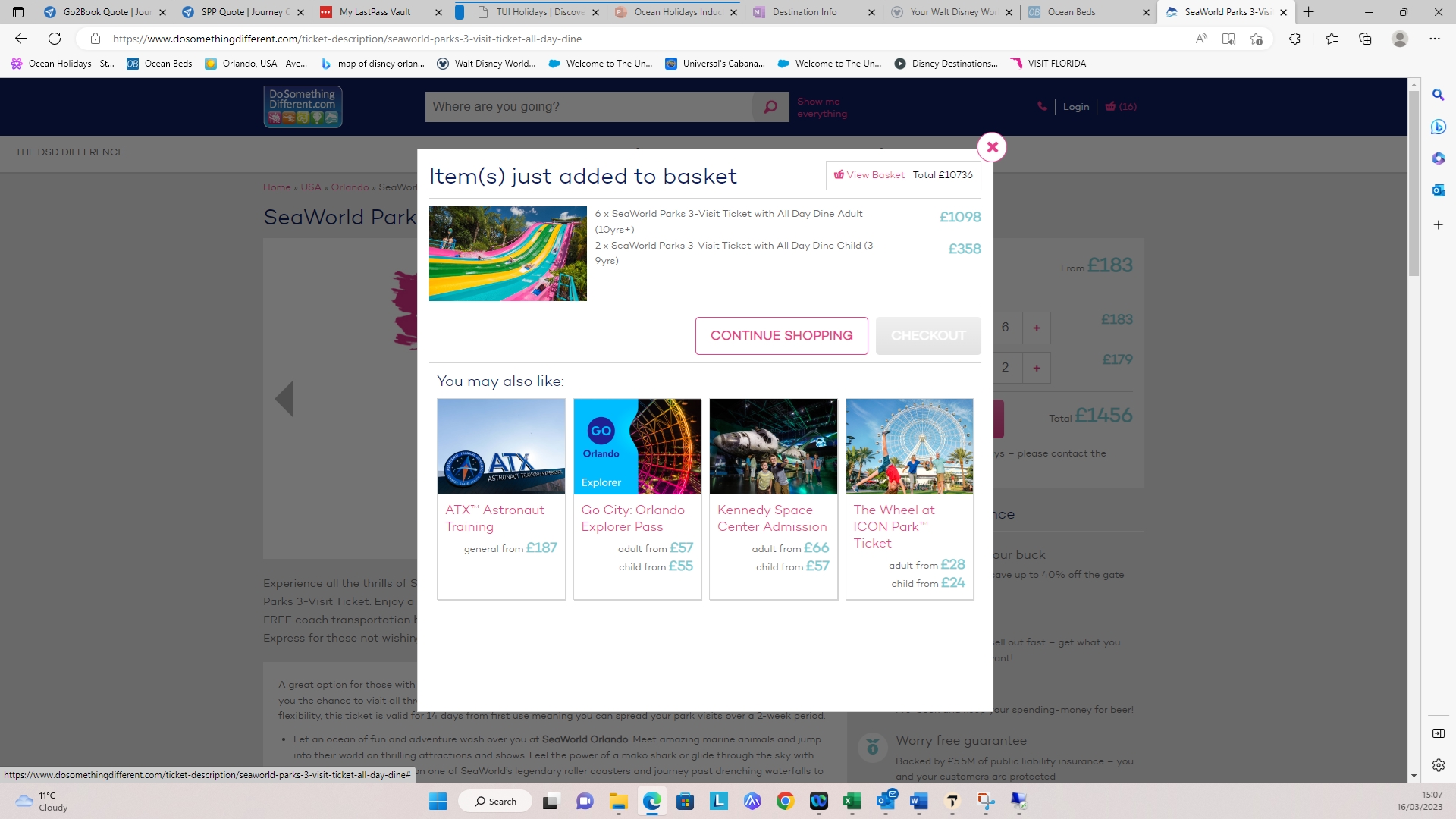Click the Where are you going search field
Image resolution: width=1456 pixels, height=819 pixels.
point(588,107)
